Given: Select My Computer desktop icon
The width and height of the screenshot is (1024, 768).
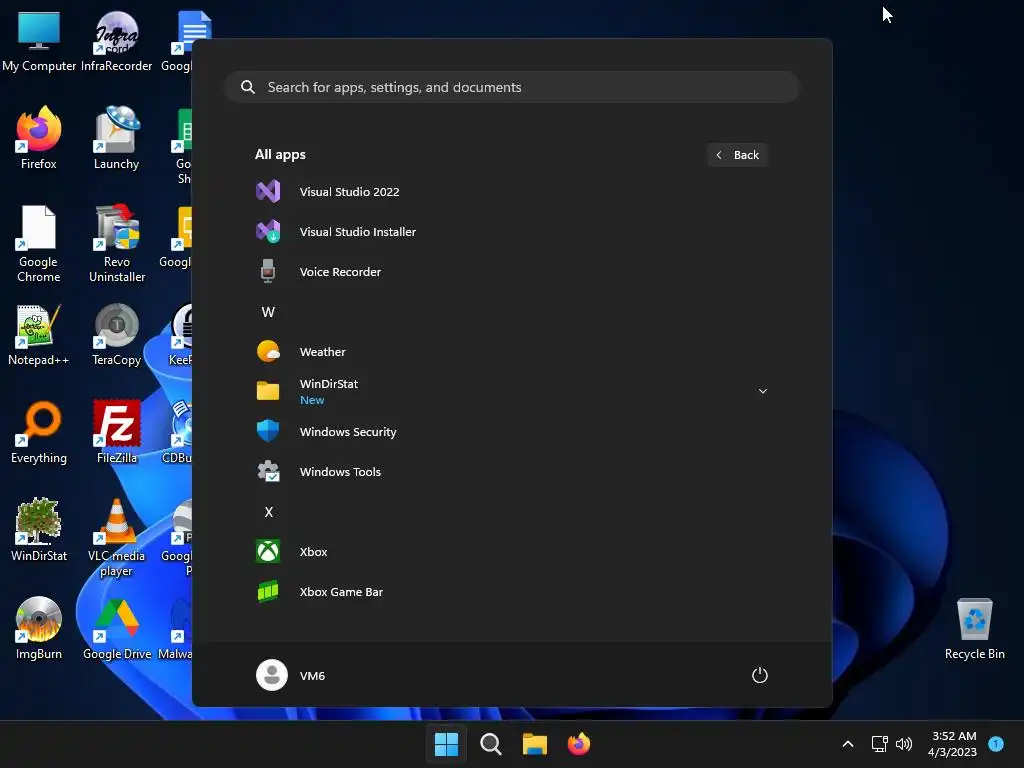Looking at the screenshot, I should pyautogui.click(x=39, y=41).
